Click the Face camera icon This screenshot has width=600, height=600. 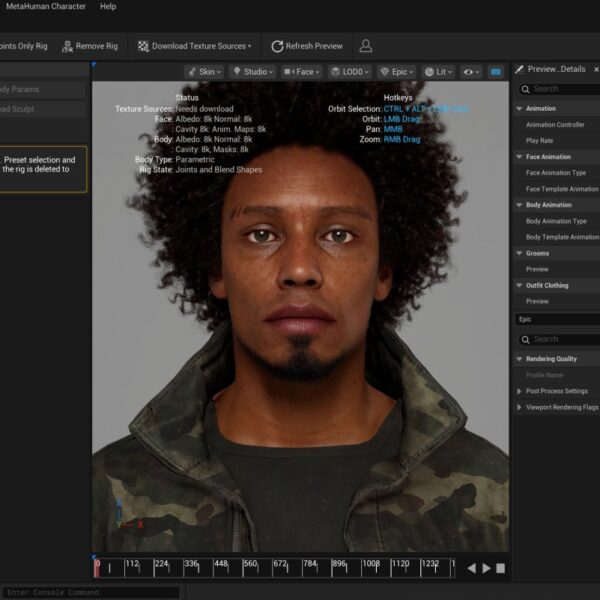tap(288, 72)
